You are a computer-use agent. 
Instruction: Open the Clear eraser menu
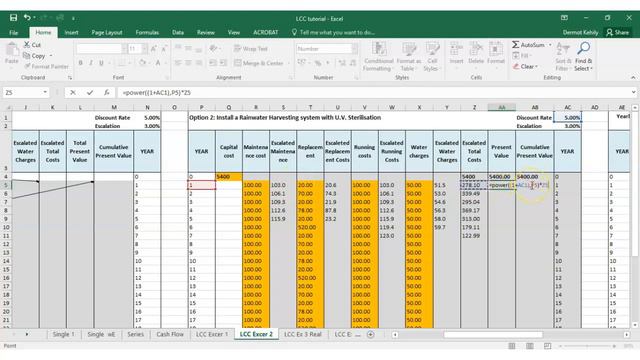(525, 66)
